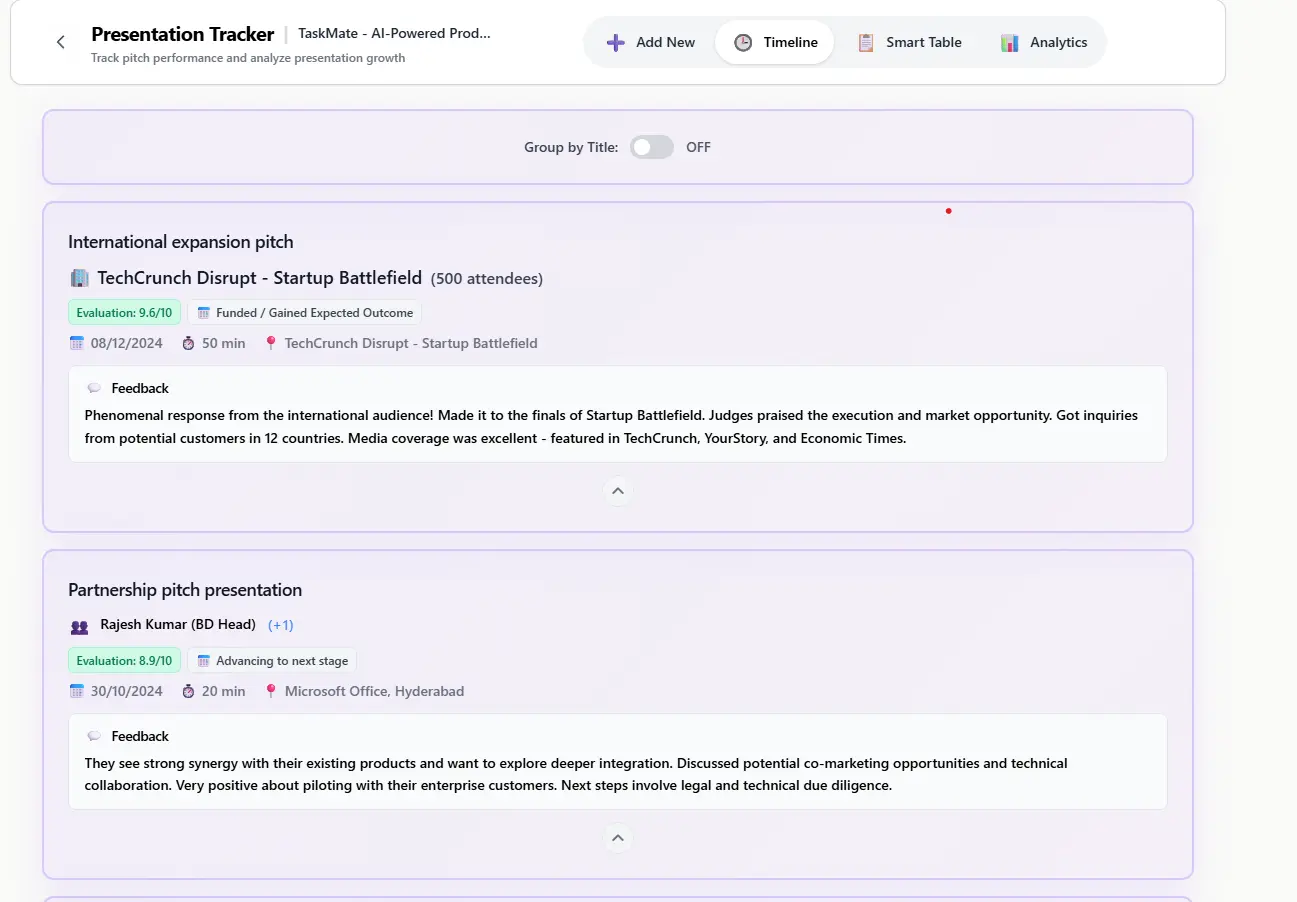This screenshot has width=1297, height=902.
Task: Click the Add New button
Action: (651, 43)
